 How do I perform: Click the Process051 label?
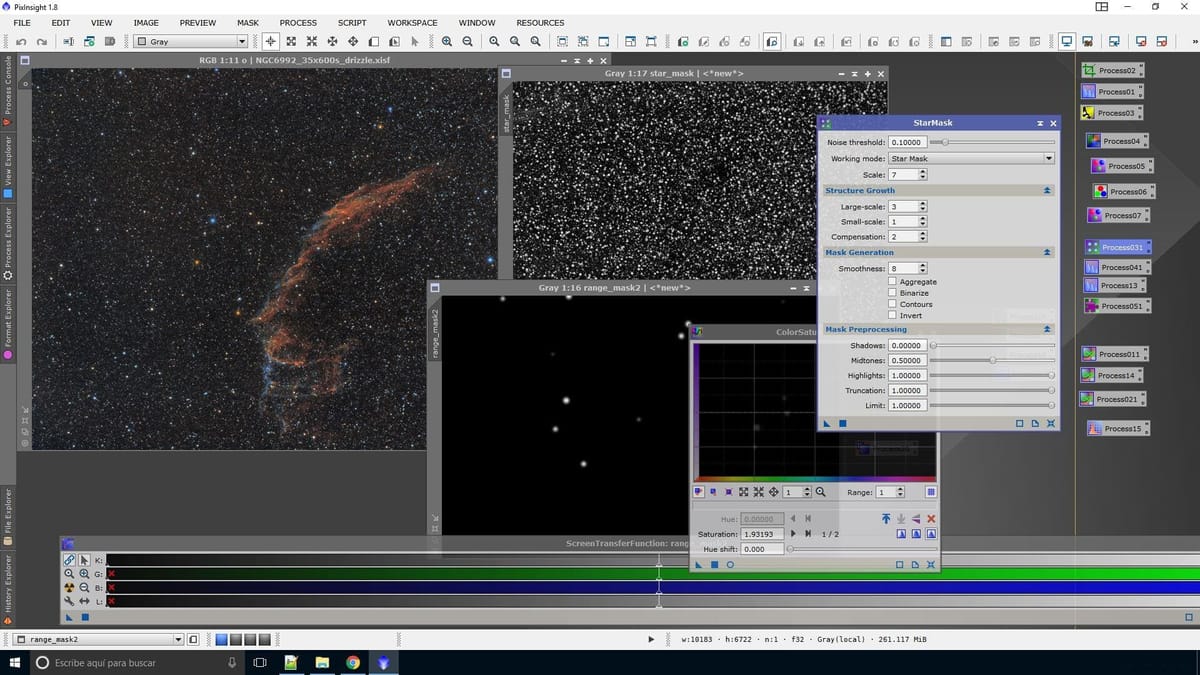(x=1122, y=306)
